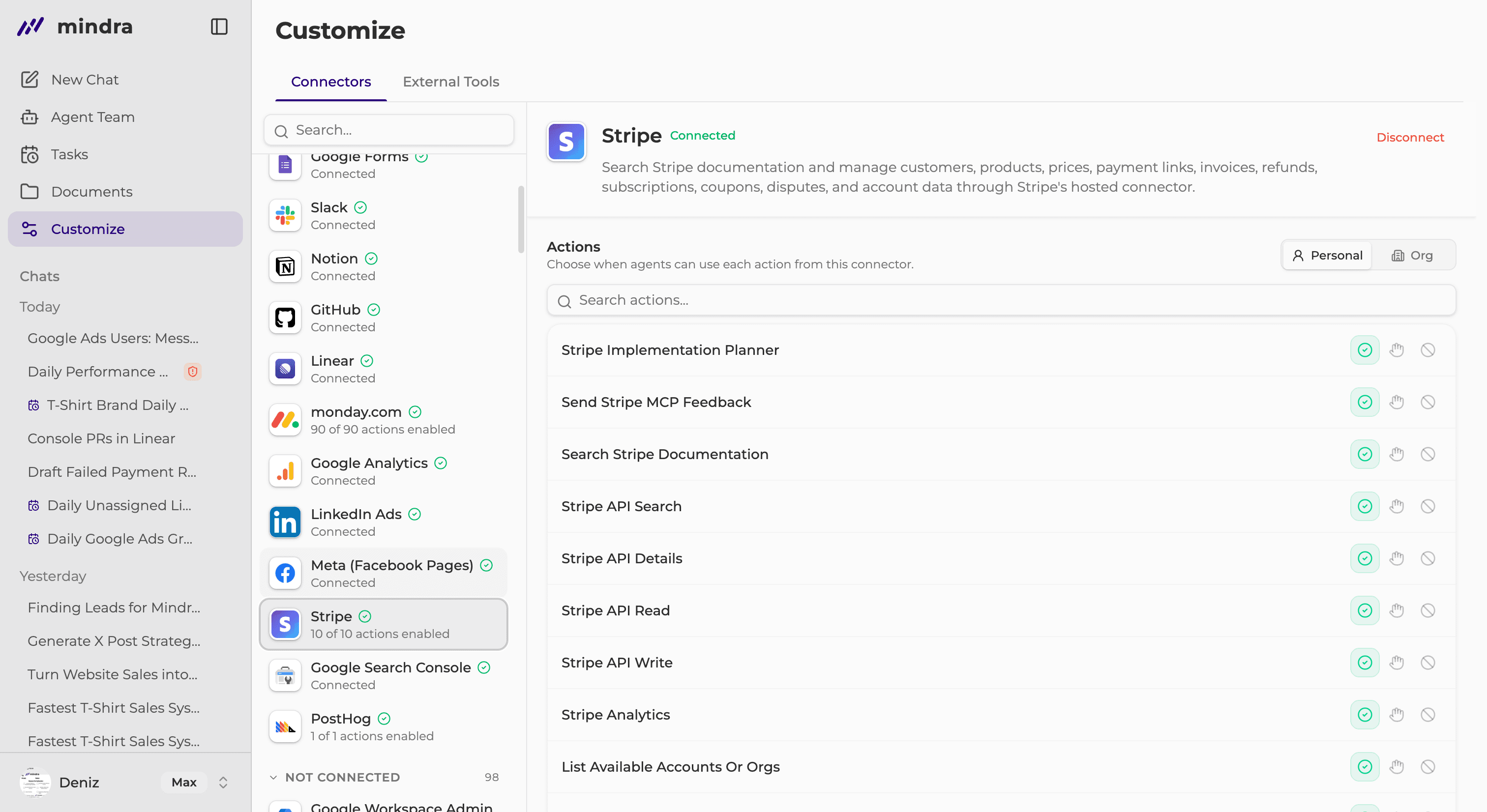Click Disconnect for Stripe
The height and width of the screenshot is (812, 1487).
1410,137
